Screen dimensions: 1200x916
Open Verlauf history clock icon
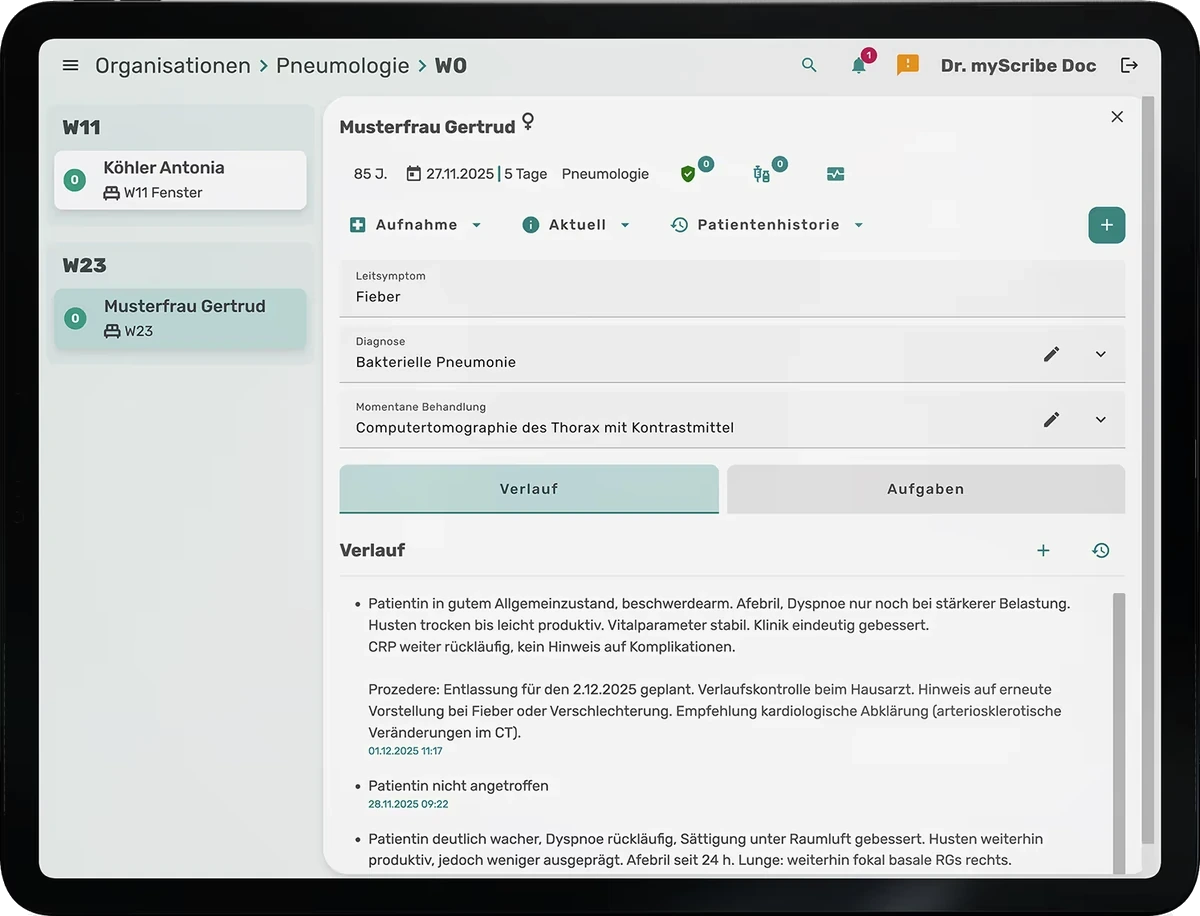[x=1101, y=550]
